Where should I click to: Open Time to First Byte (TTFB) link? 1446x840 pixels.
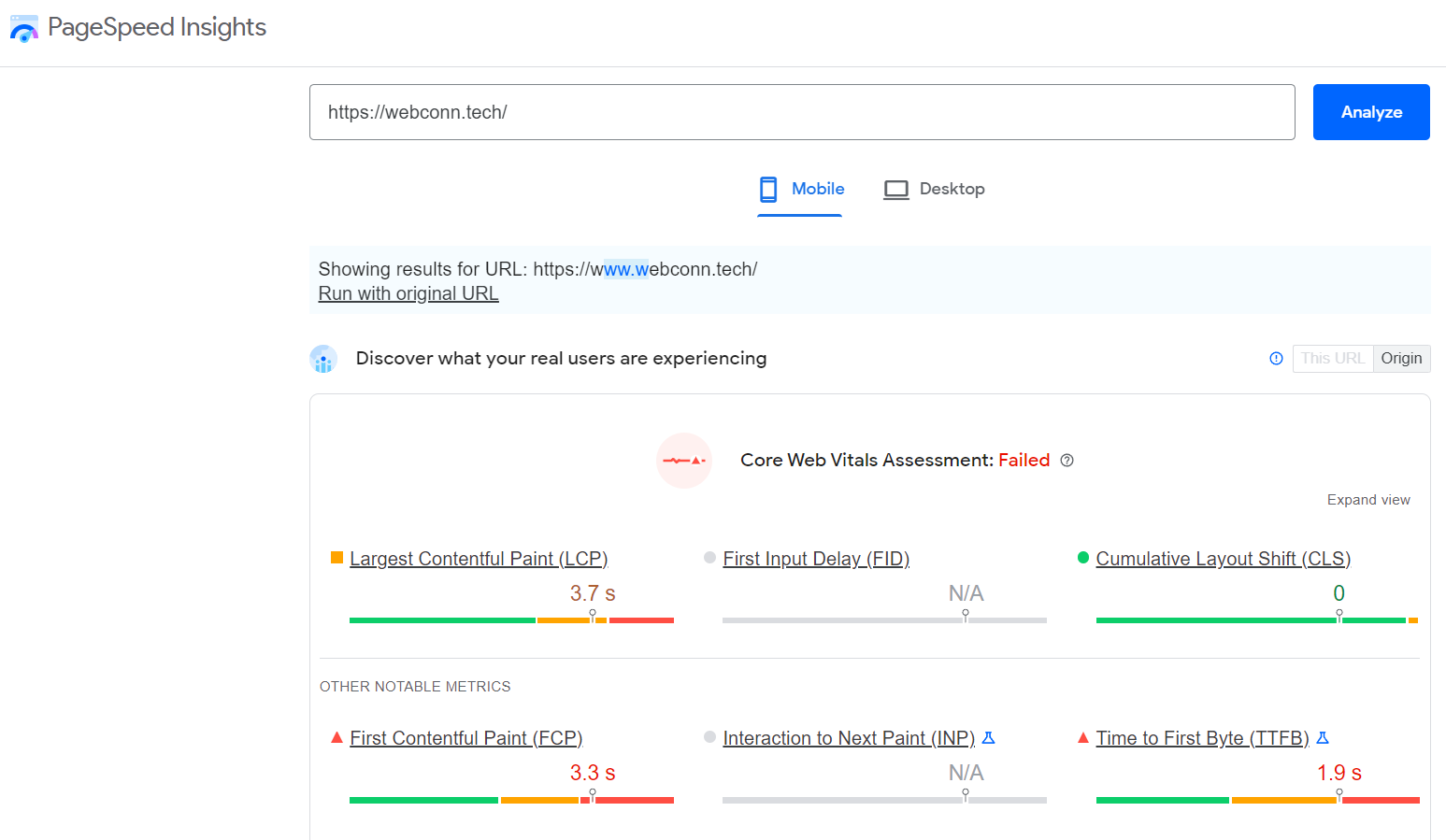pyautogui.click(x=1203, y=738)
